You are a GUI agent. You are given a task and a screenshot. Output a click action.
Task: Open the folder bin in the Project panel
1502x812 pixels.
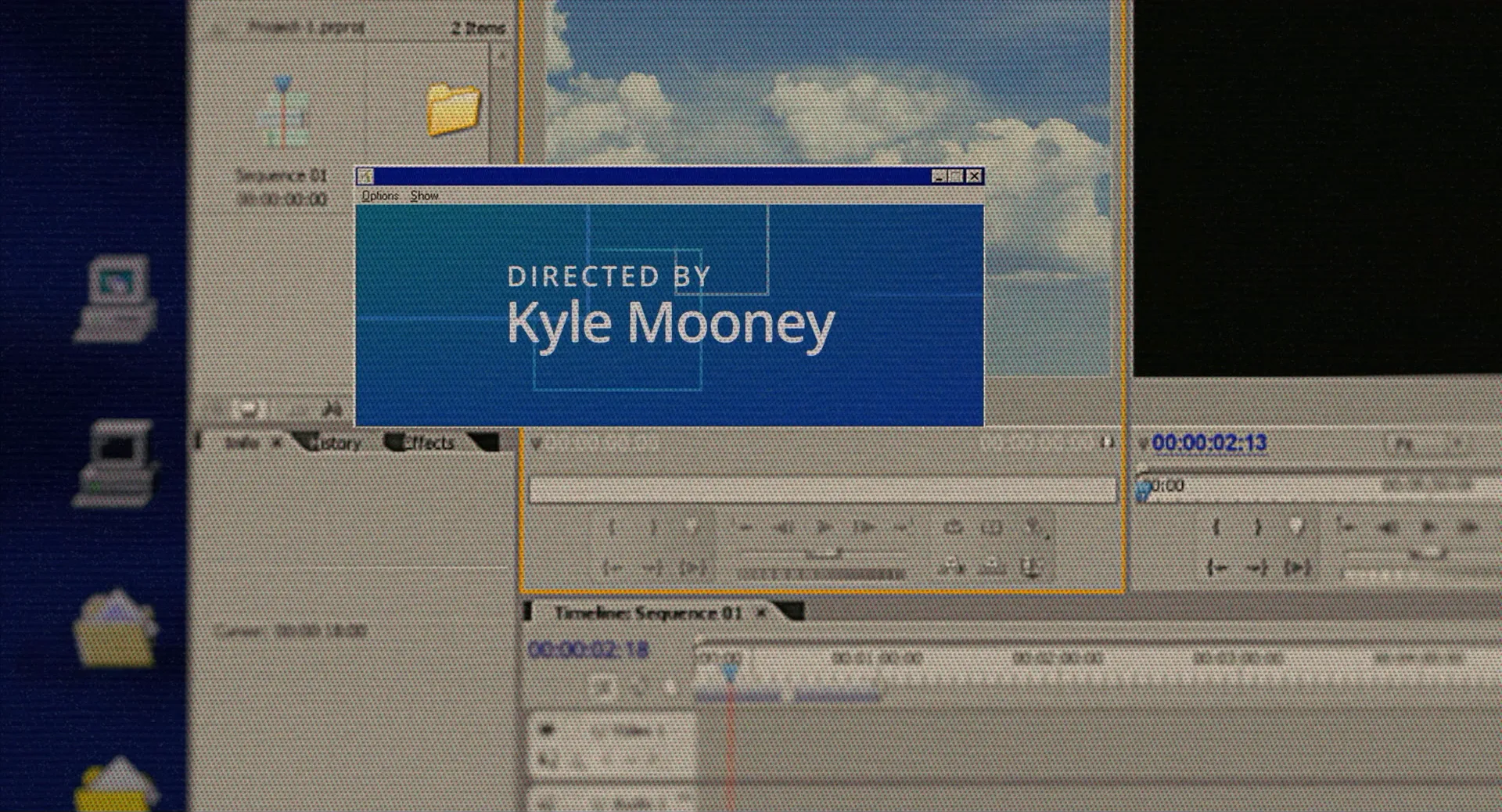click(453, 109)
